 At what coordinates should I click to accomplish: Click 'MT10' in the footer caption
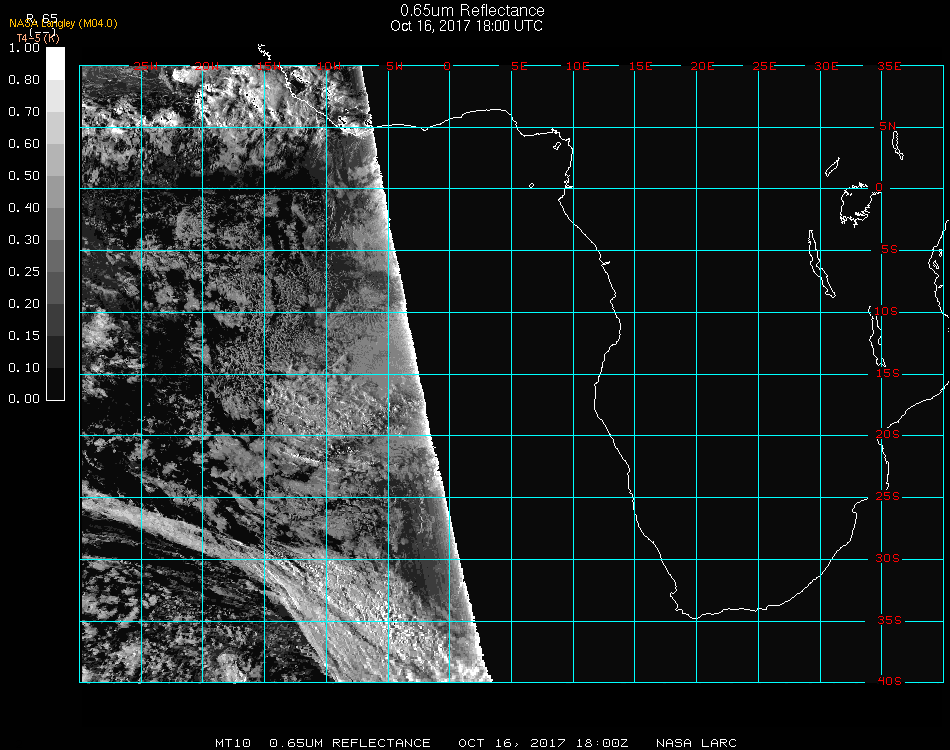(233, 743)
